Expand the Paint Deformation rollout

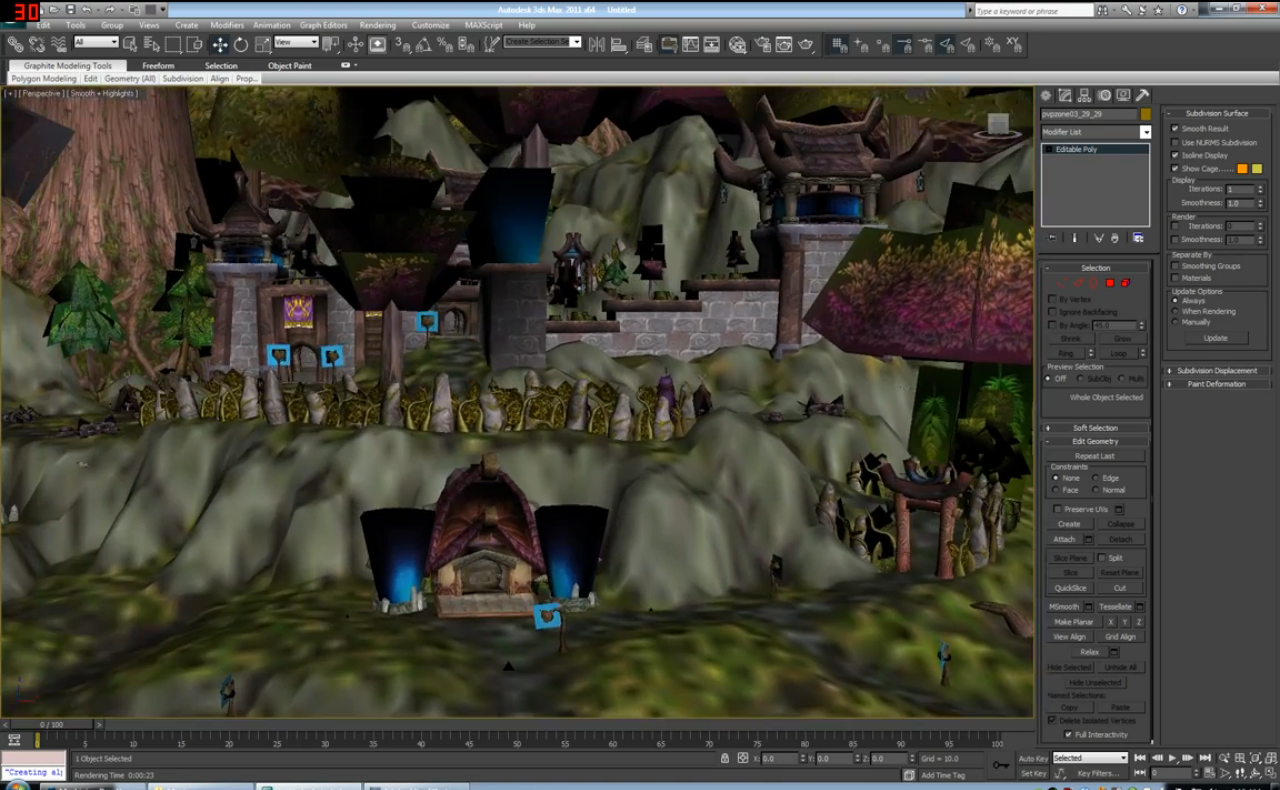(1216, 384)
